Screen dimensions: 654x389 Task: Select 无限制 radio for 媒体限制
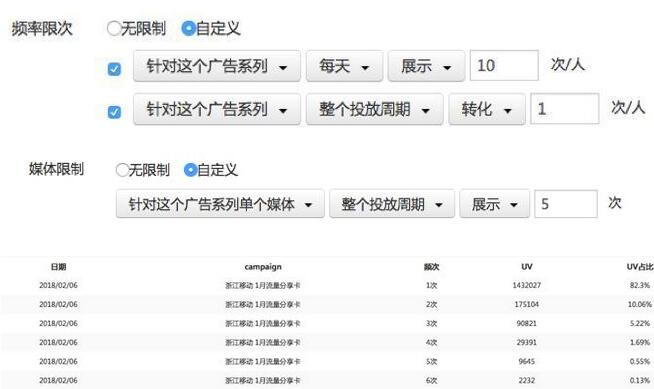(x=122, y=170)
